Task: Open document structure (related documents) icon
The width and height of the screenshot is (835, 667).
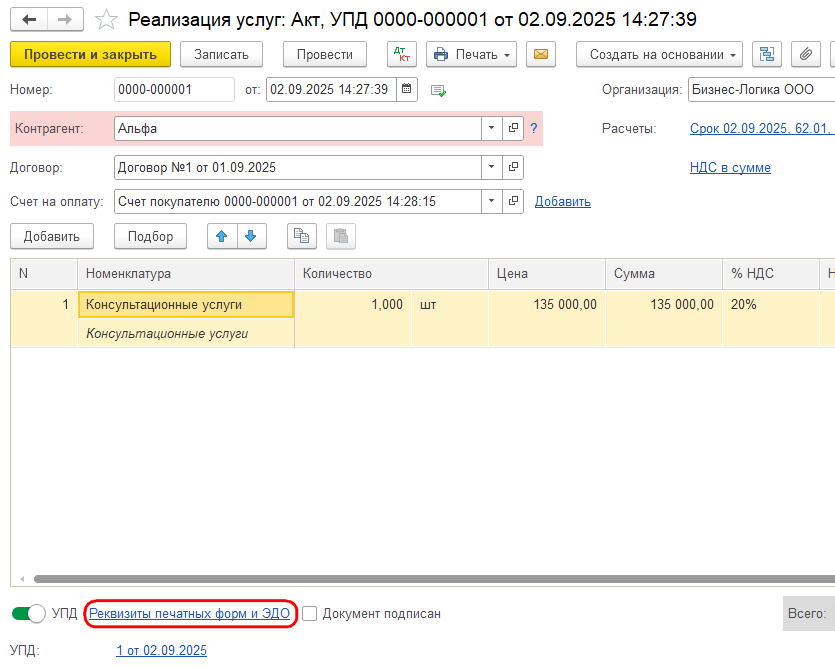Action: click(766, 54)
